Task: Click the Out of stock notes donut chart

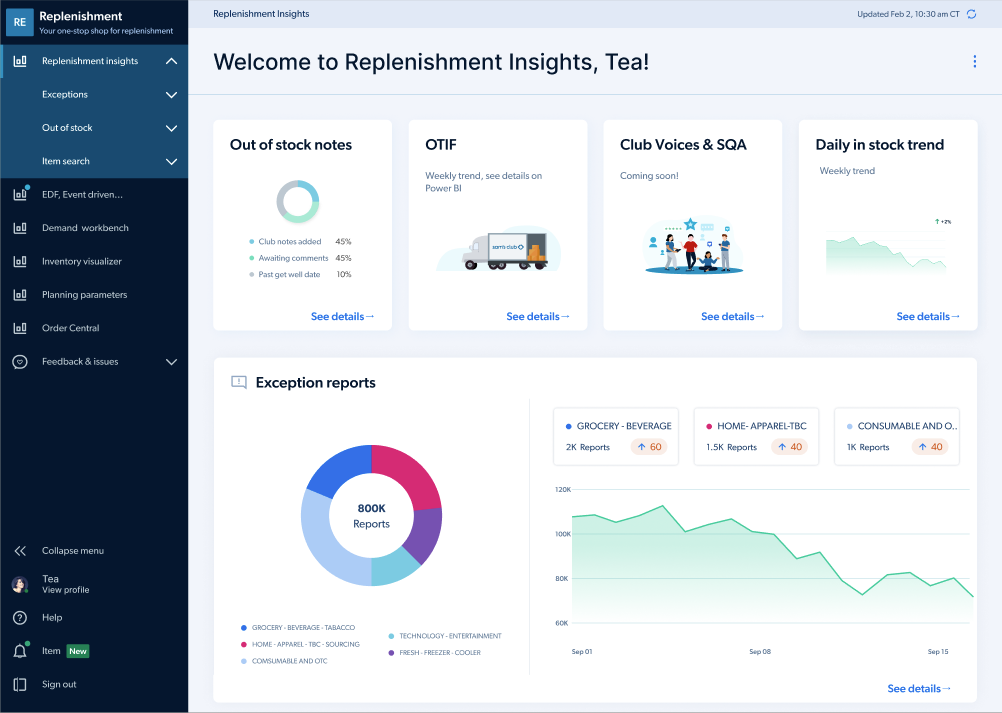Action: click(298, 201)
